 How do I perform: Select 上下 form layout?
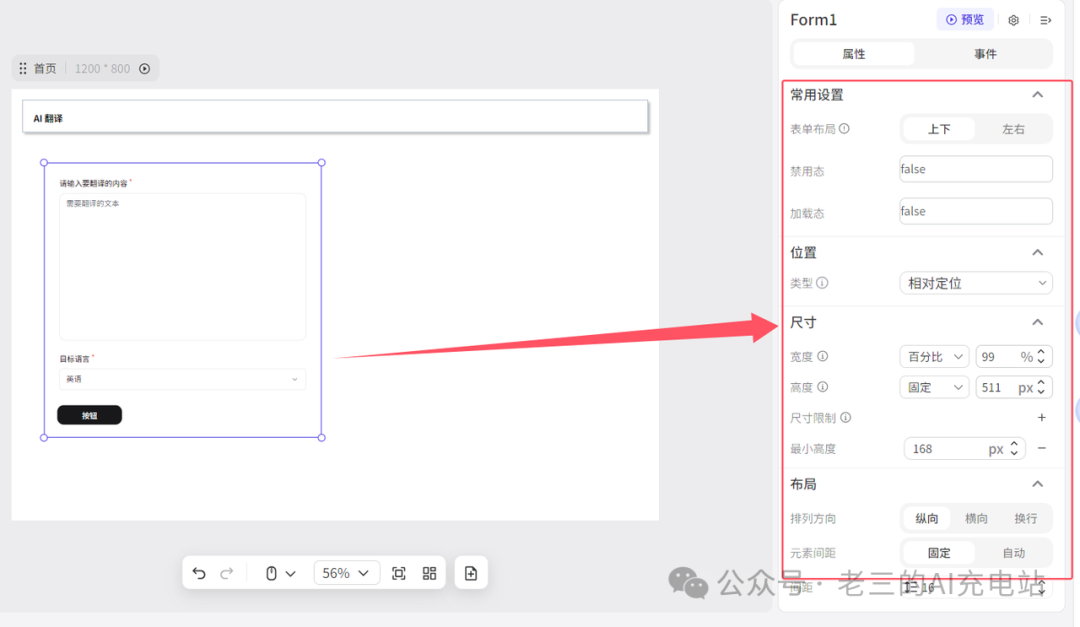point(939,129)
